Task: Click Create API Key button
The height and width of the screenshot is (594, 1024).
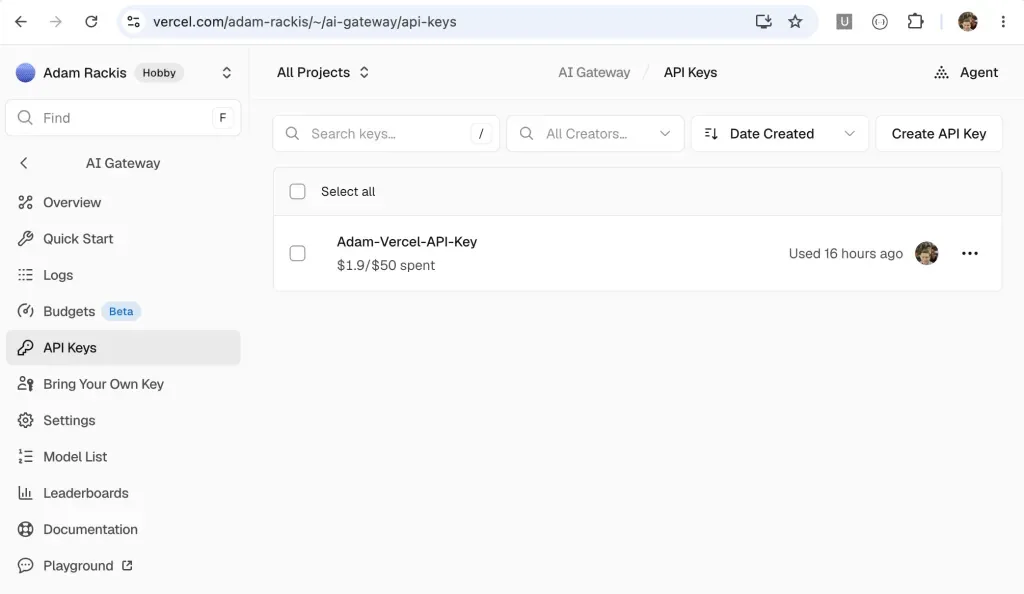Action: tap(938, 134)
